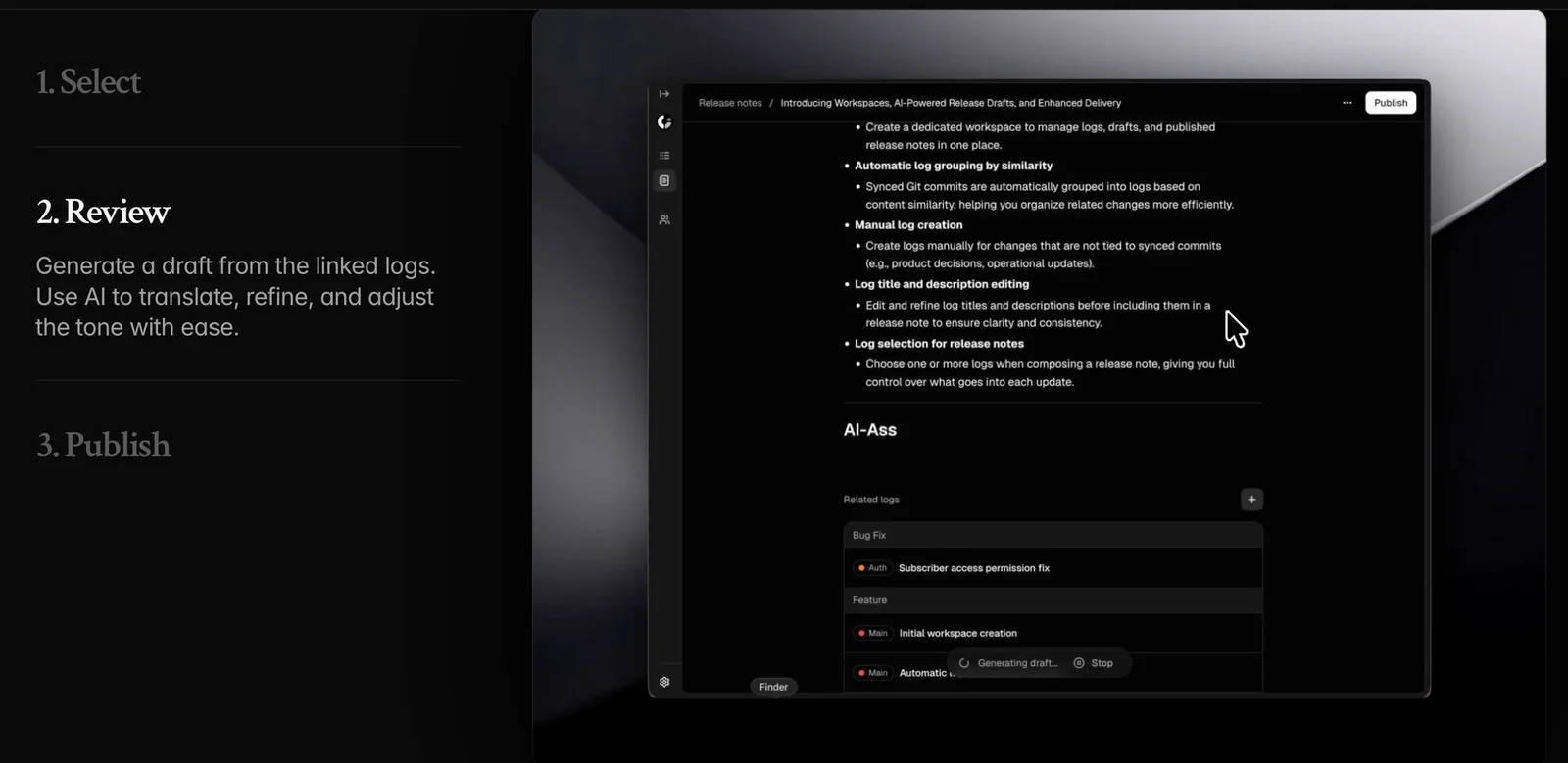This screenshot has width=1568, height=763.
Task: Click the release note title in breadcrumb
Action: (x=950, y=103)
